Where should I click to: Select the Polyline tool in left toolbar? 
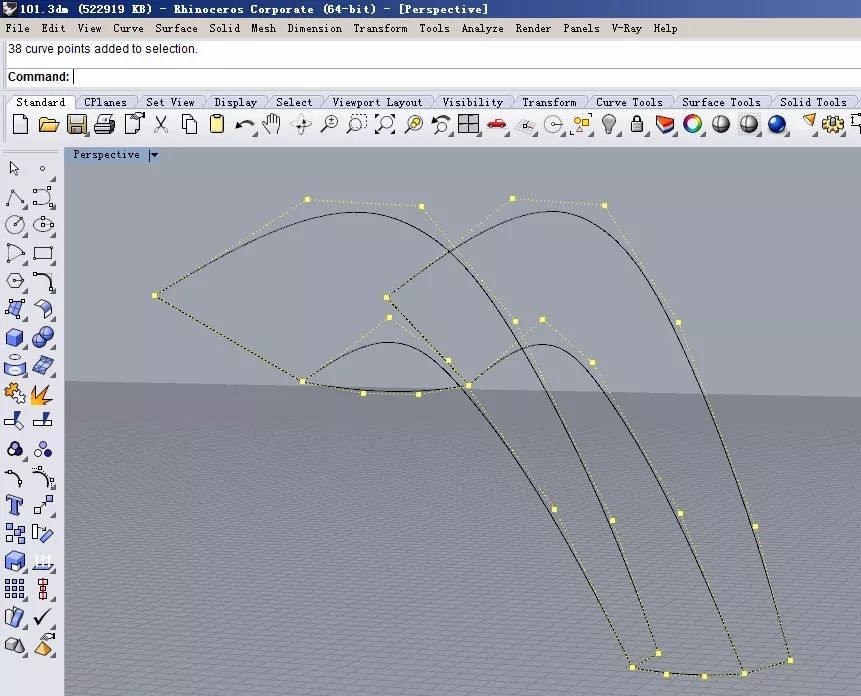tap(15, 197)
